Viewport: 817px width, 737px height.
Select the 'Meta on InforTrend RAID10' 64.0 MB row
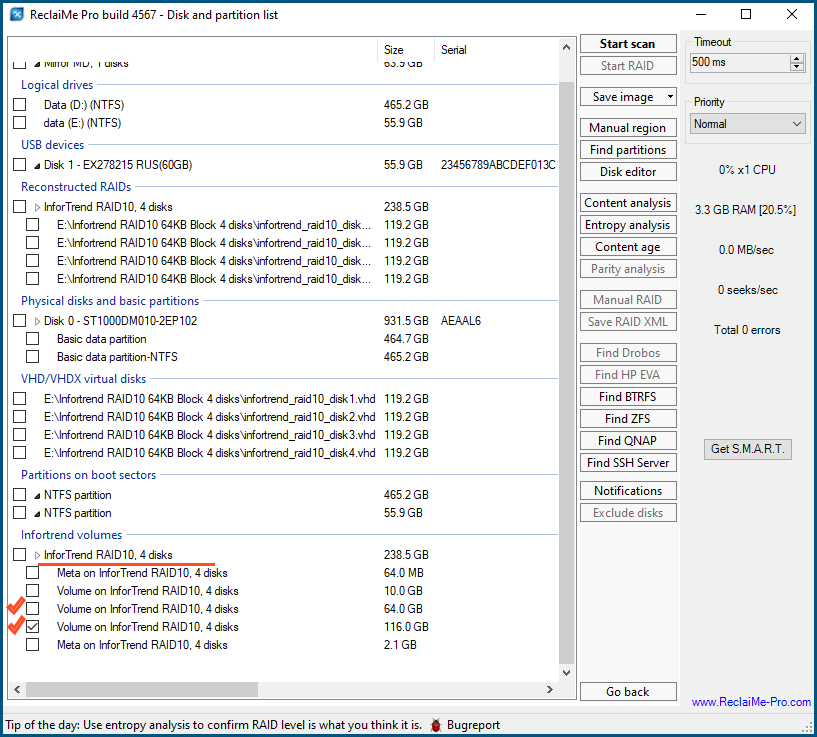tap(285, 573)
